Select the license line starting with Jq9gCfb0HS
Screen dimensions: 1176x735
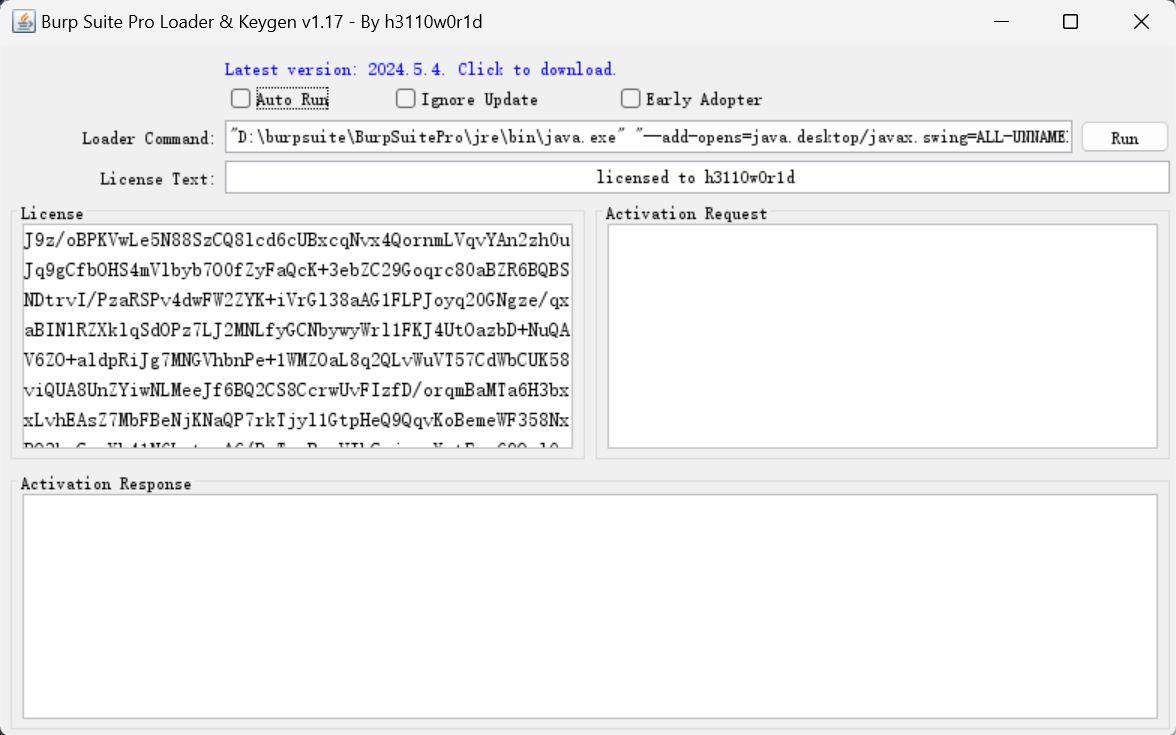coord(297,270)
